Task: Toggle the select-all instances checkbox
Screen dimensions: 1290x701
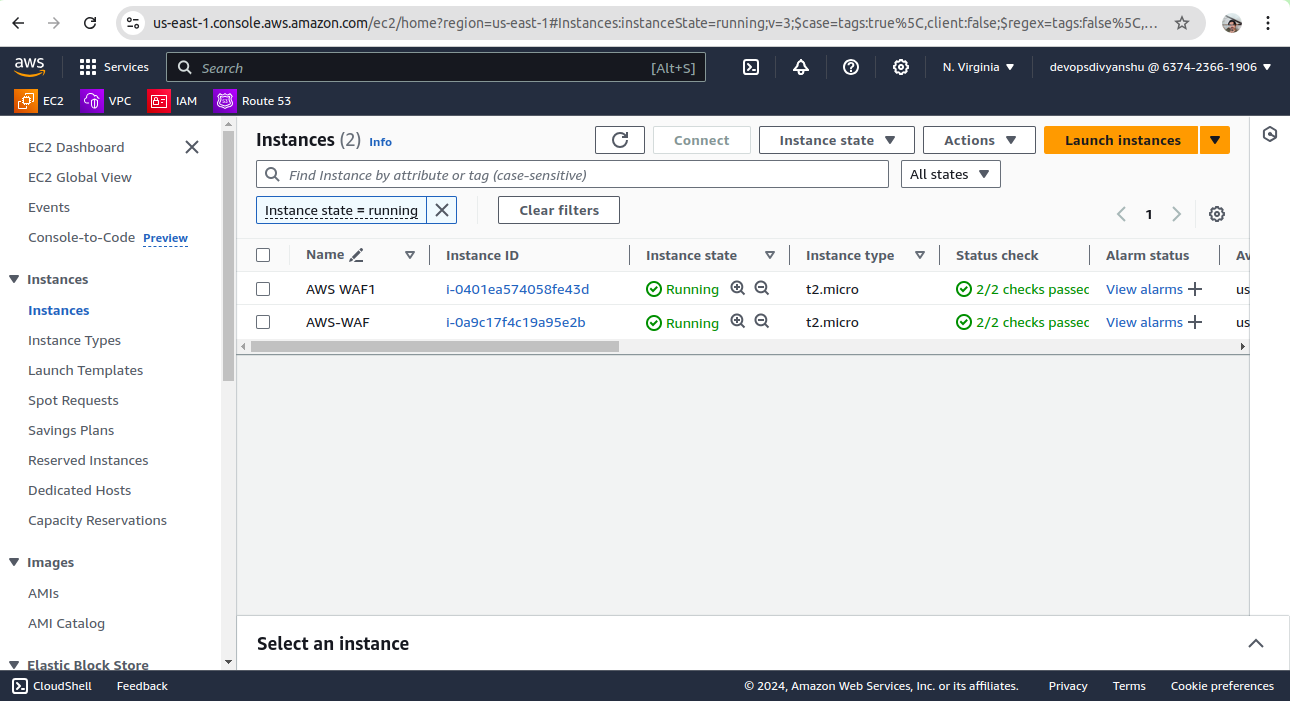Action: (x=263, y=255)
